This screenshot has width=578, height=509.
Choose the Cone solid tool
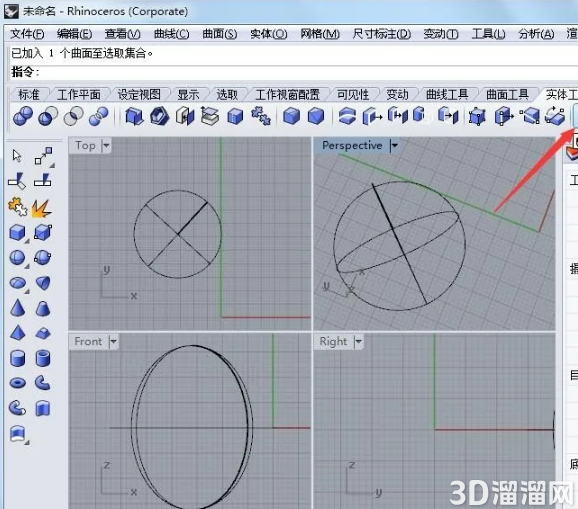click(17, 308)
